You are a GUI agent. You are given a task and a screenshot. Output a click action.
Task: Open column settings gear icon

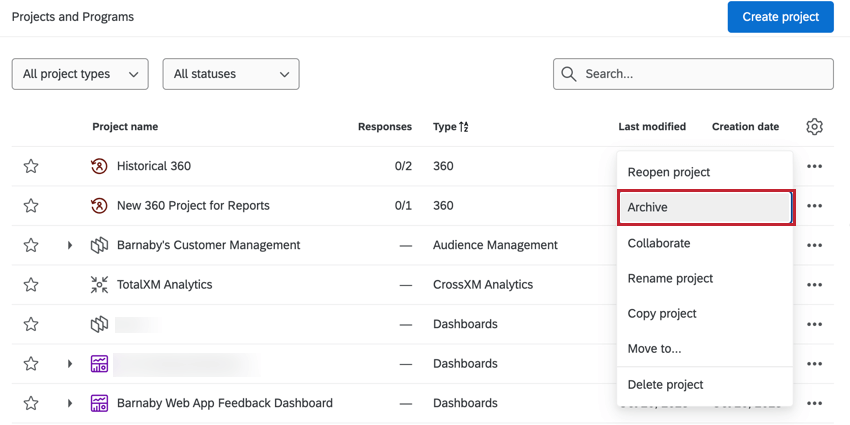point(814,127)
